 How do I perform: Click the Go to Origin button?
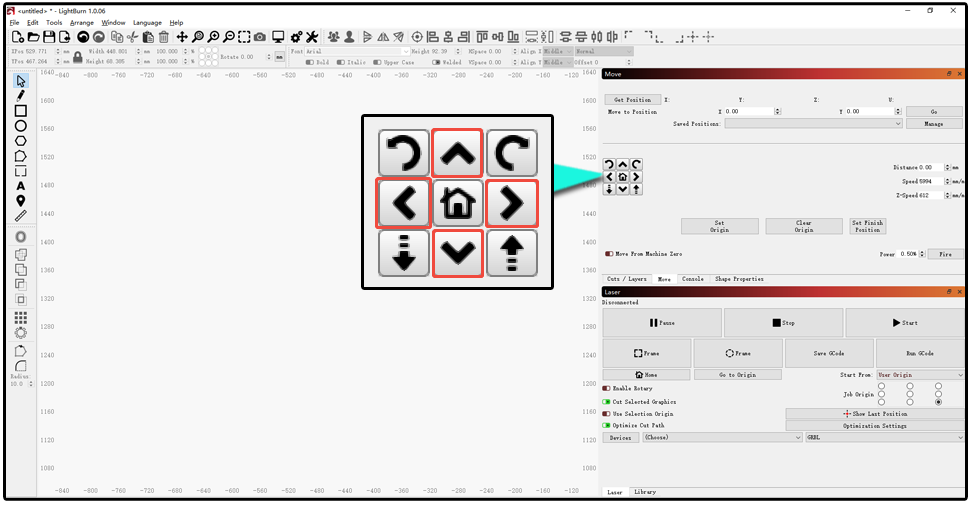[x=738, y=375]
